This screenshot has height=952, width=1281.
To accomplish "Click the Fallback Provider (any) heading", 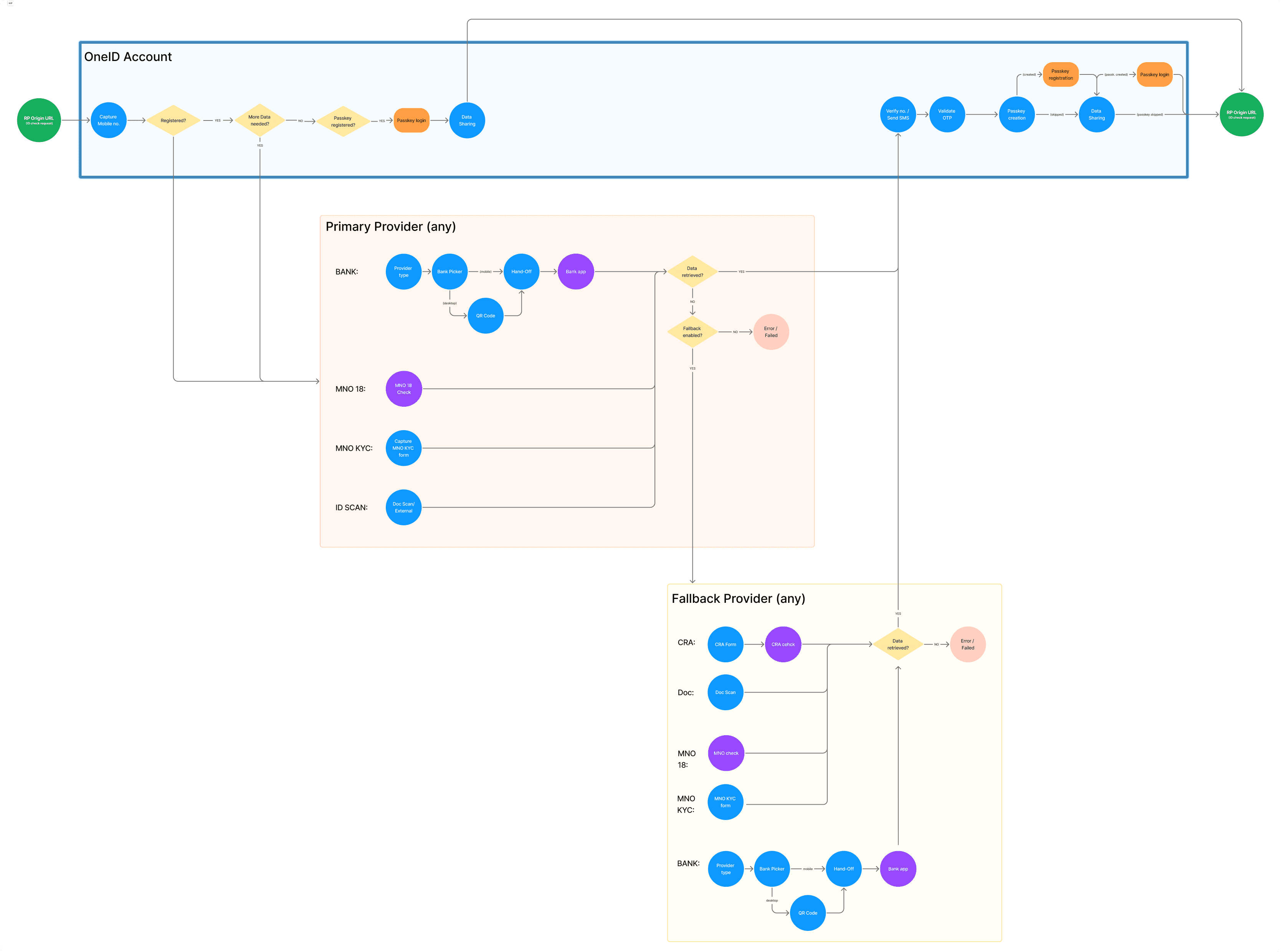I will click(738, 599).
